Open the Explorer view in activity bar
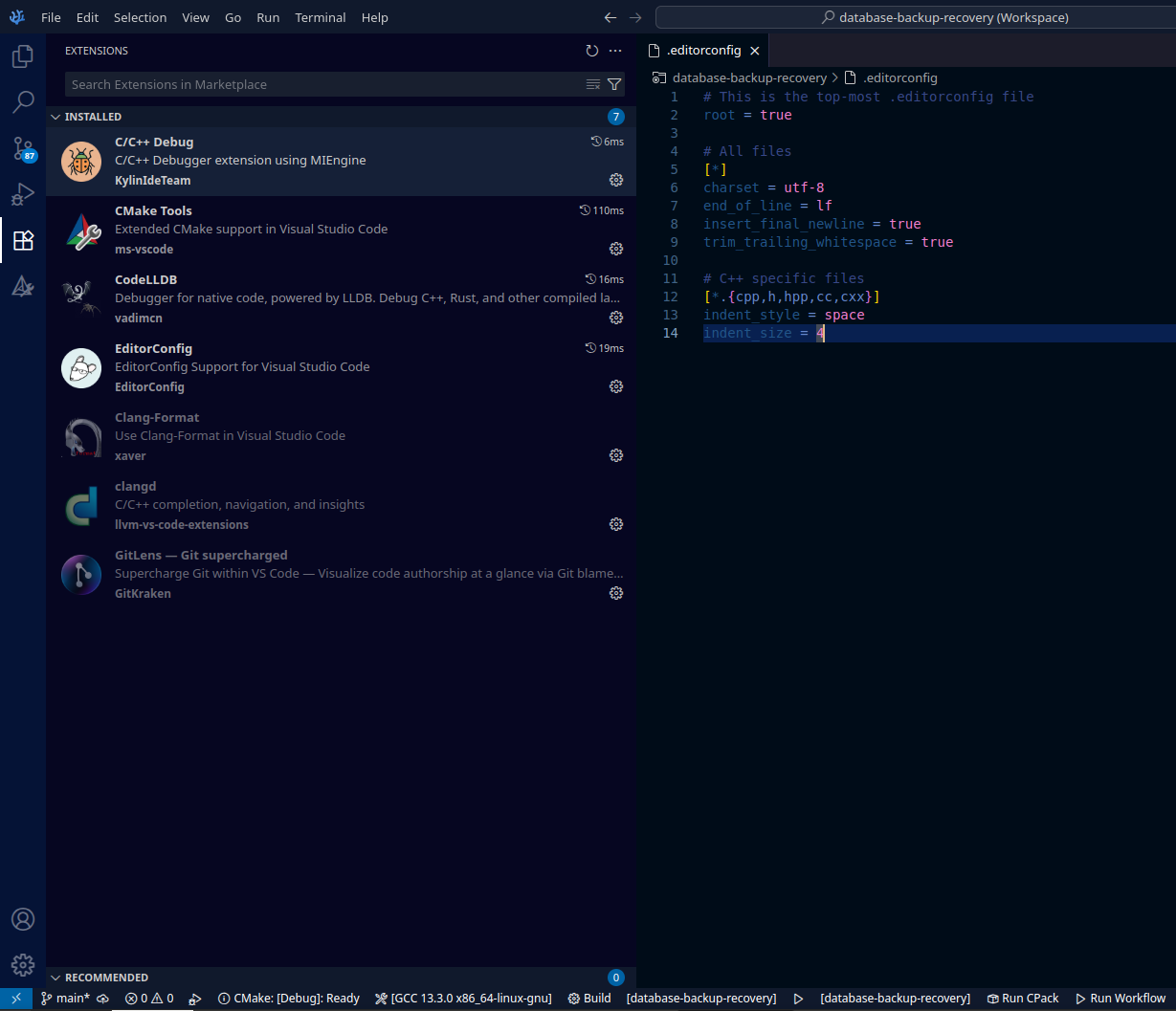The width and height of the screenshot is (1176, 1011). click(x=23, y=57)
